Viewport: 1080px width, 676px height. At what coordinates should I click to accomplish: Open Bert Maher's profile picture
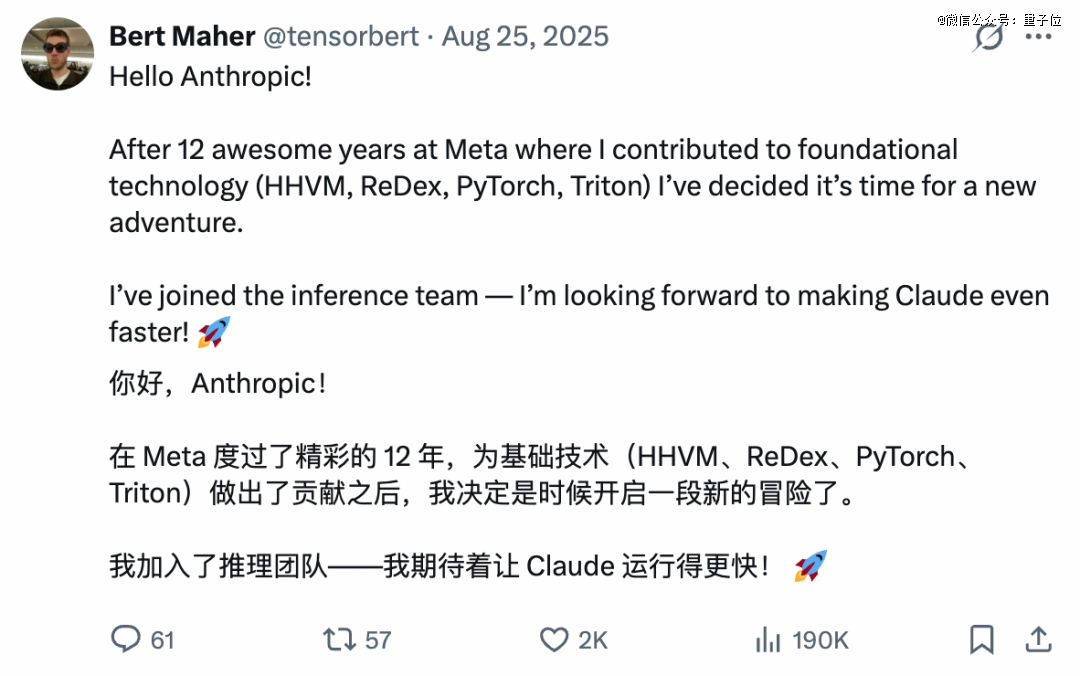click(57, 54)
